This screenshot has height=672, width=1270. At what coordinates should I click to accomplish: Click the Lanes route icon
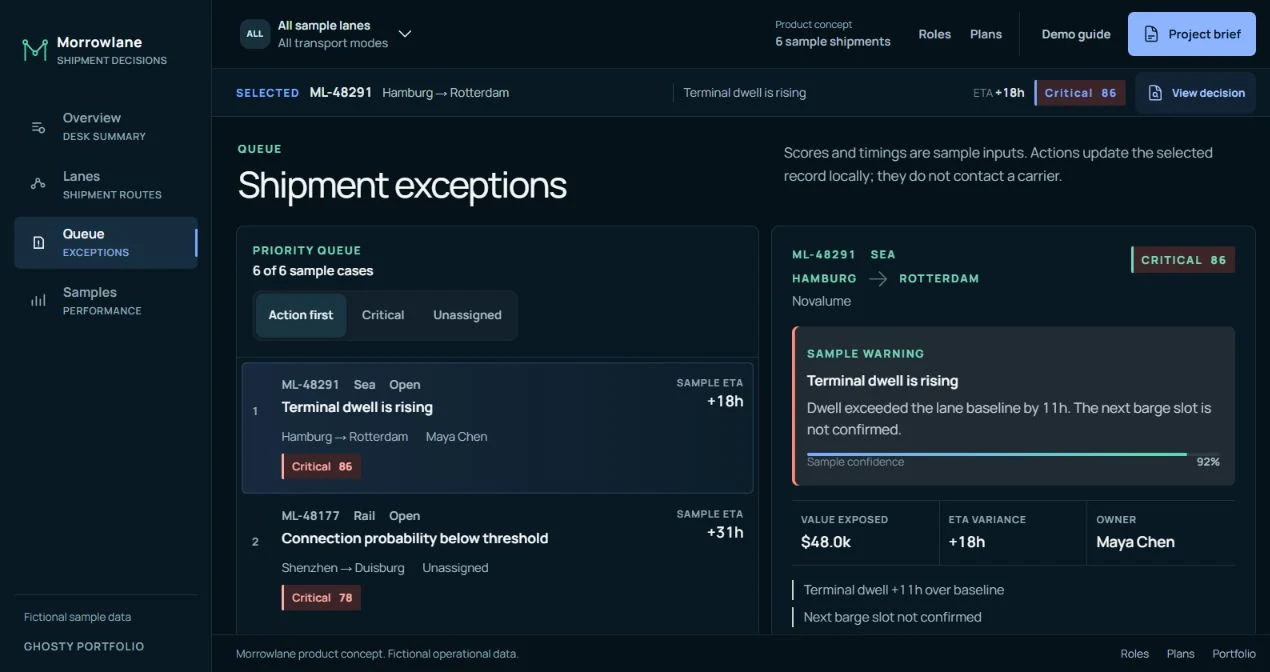[38, 184]
